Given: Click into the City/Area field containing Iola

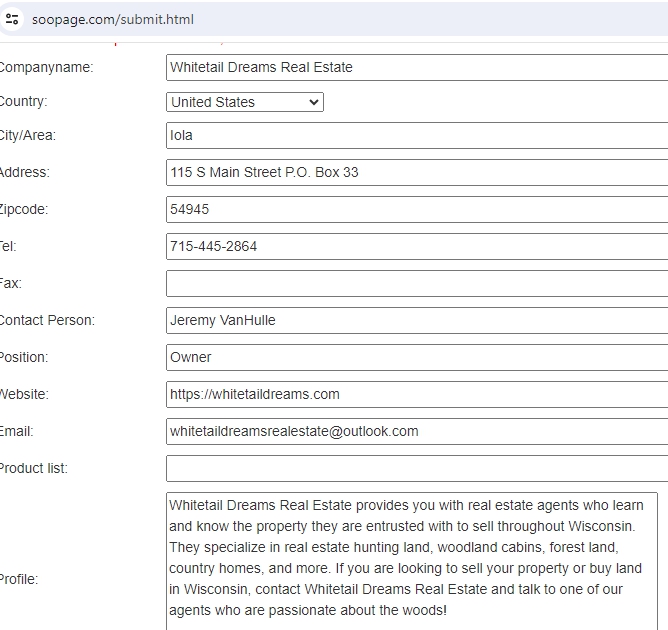Looking at the screenshot, I should pos(416,135).
